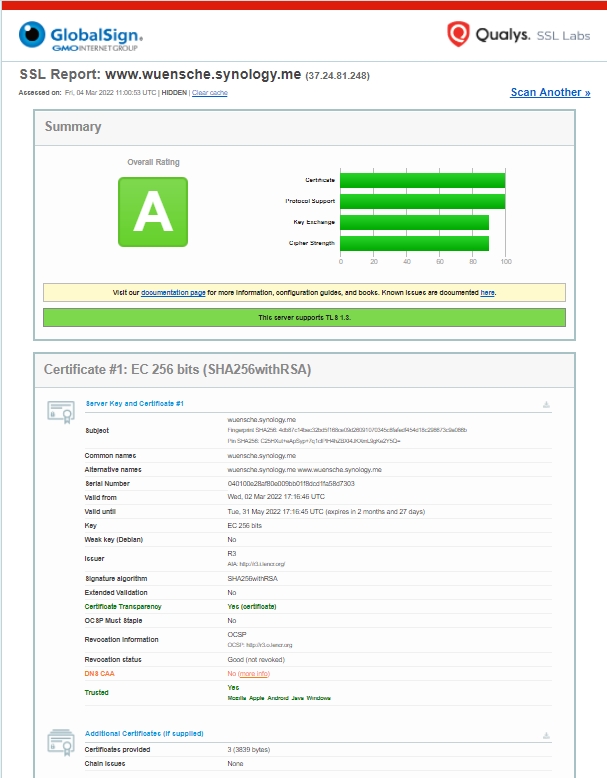Screen dimensions: 607x778
Task: Click the 'Valid until' expiry value
Action: (326, 512)
